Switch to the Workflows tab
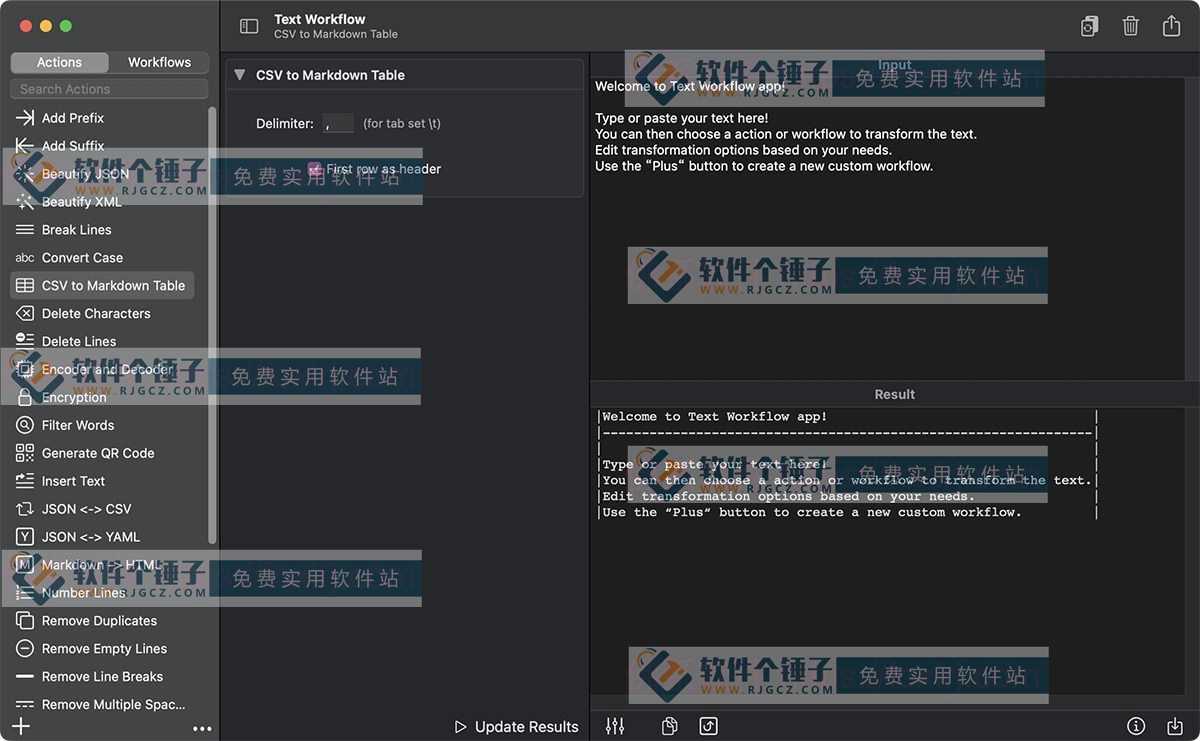This screenshot has width=1200, height=741. (159, 62)
